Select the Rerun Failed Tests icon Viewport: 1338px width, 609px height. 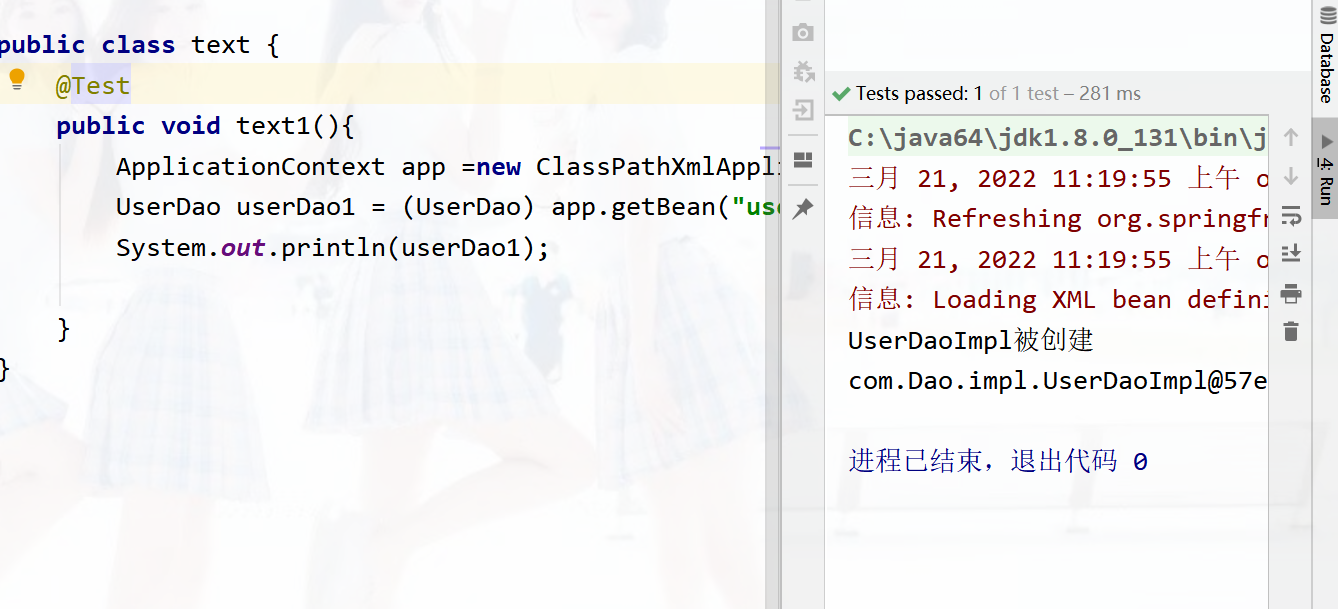coord(801,72)
